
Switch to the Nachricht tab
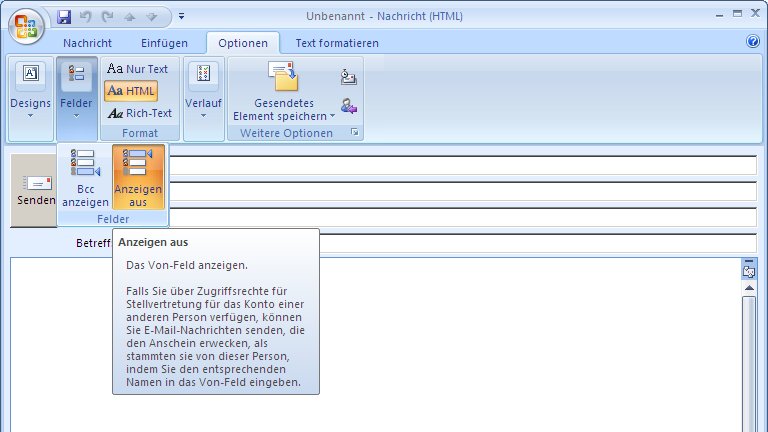point(87,43)
